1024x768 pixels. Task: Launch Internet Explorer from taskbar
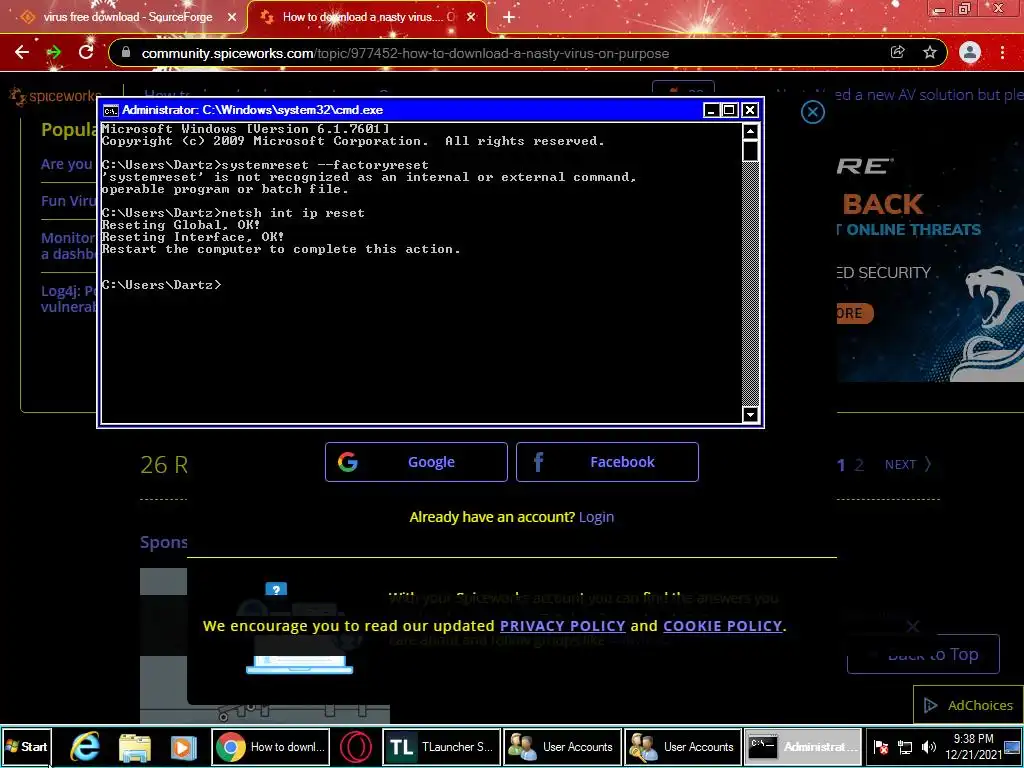85,746
